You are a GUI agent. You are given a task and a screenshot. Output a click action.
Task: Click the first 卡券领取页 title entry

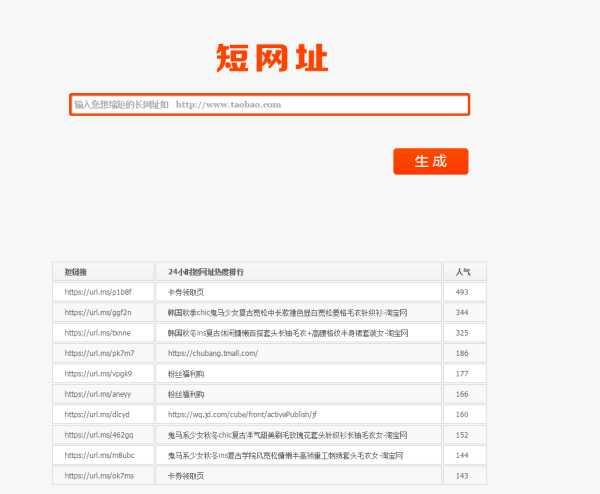pos(186,292)
